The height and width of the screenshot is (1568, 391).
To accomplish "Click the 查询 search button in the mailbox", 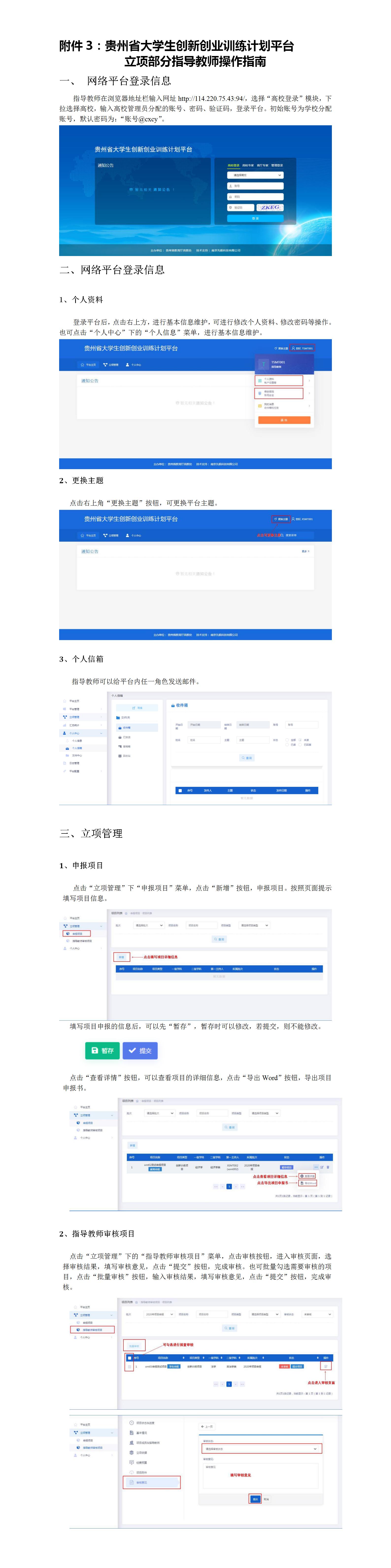I will 246,758.
